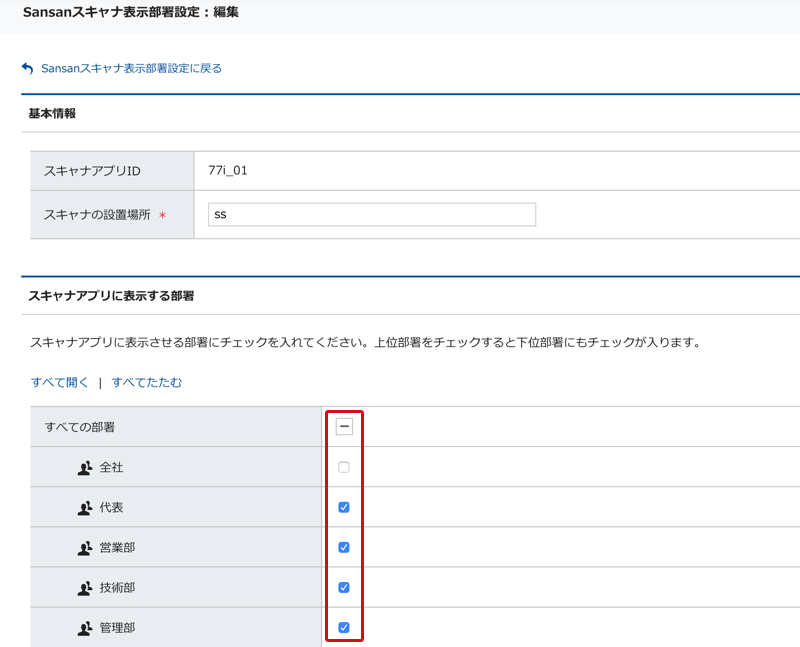Click the 全社 department icon
This screenshot has width=800, height=647.
pos(85,468)
